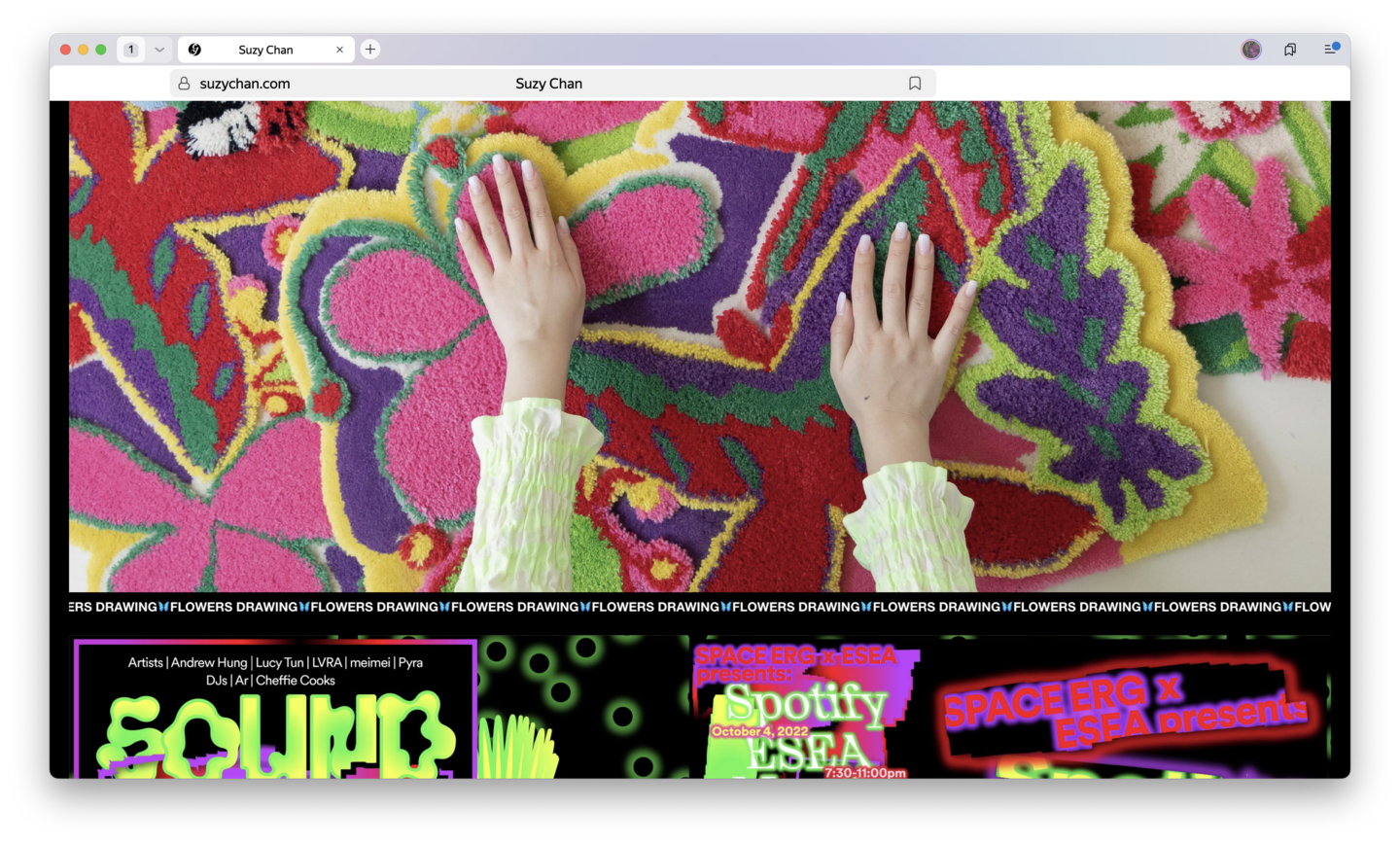Screen dimensions: 1400x844
Task: Open the red SPACE ERG x ESEA presents poster
Action: 1128,708
